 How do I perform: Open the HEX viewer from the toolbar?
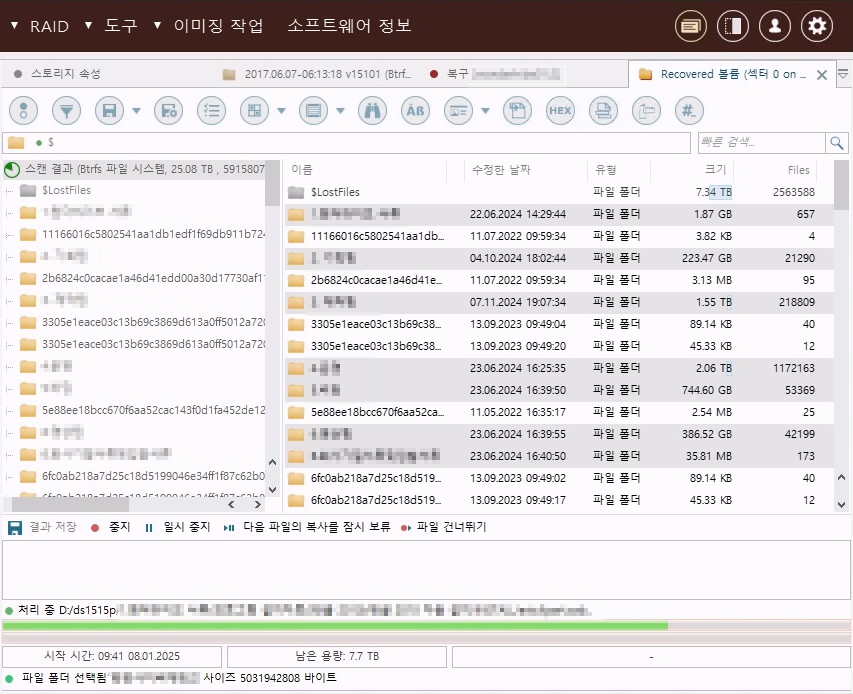click(x=560, y=111)
